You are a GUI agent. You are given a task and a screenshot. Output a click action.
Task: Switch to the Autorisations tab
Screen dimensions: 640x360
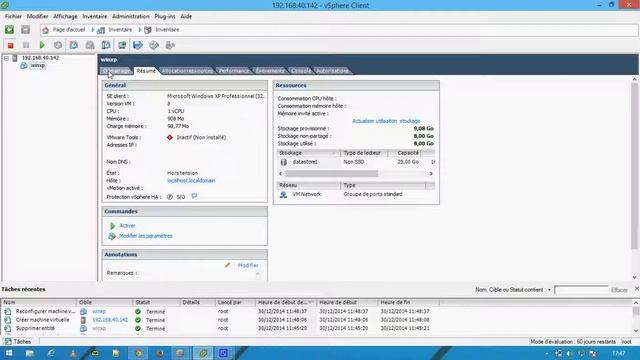(332, 71)
